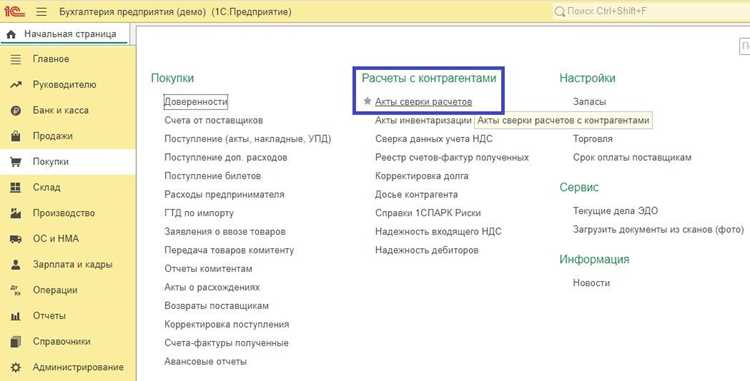Open Передача товаров комитенту
This screenshot has height=381, width=750.
(x=229, y=250)
